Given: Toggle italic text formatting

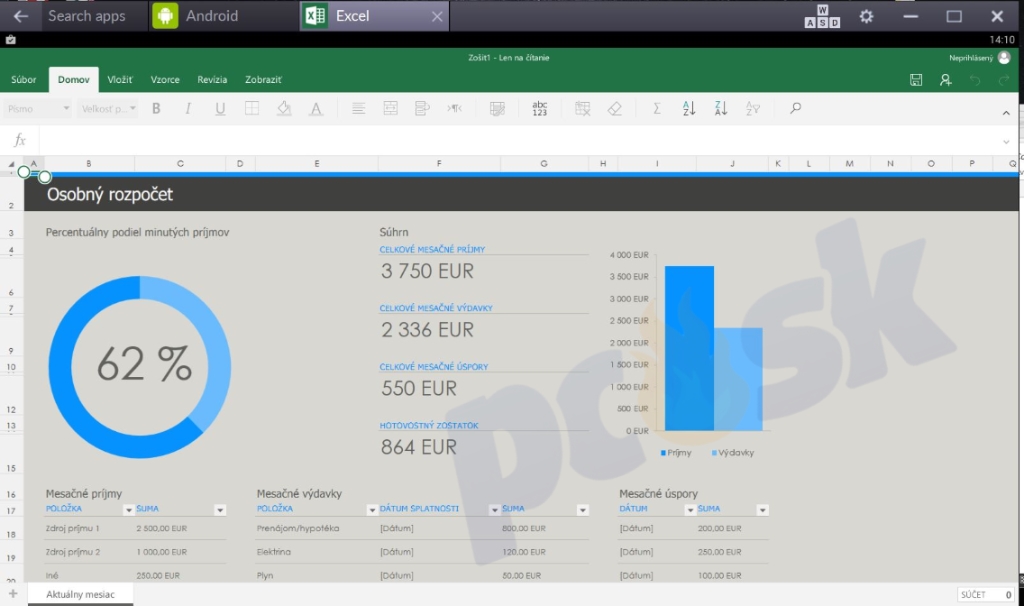Looking at the screenshot, I should 187,109.
